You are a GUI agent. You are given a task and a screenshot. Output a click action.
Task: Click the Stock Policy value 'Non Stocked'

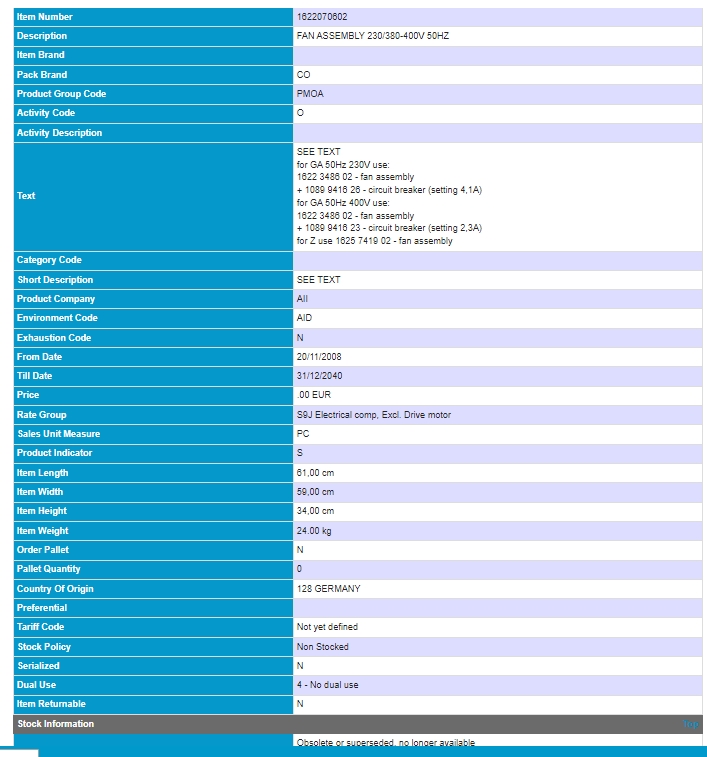coord(323,646)
